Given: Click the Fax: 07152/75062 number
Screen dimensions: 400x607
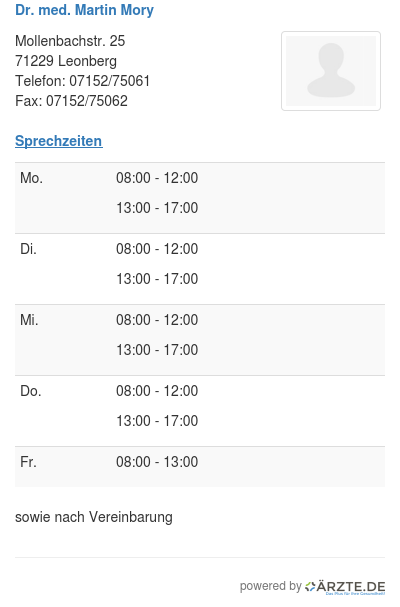Looking at the screenshot, I should click(x=71, y=101).
